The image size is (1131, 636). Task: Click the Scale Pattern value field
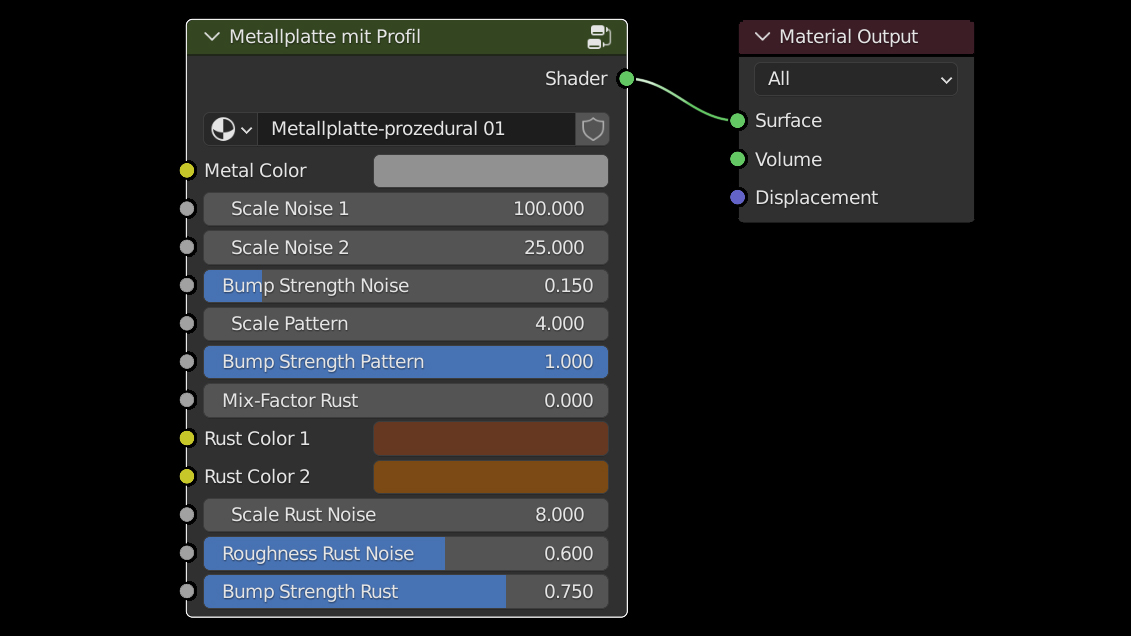click(405, 324)
